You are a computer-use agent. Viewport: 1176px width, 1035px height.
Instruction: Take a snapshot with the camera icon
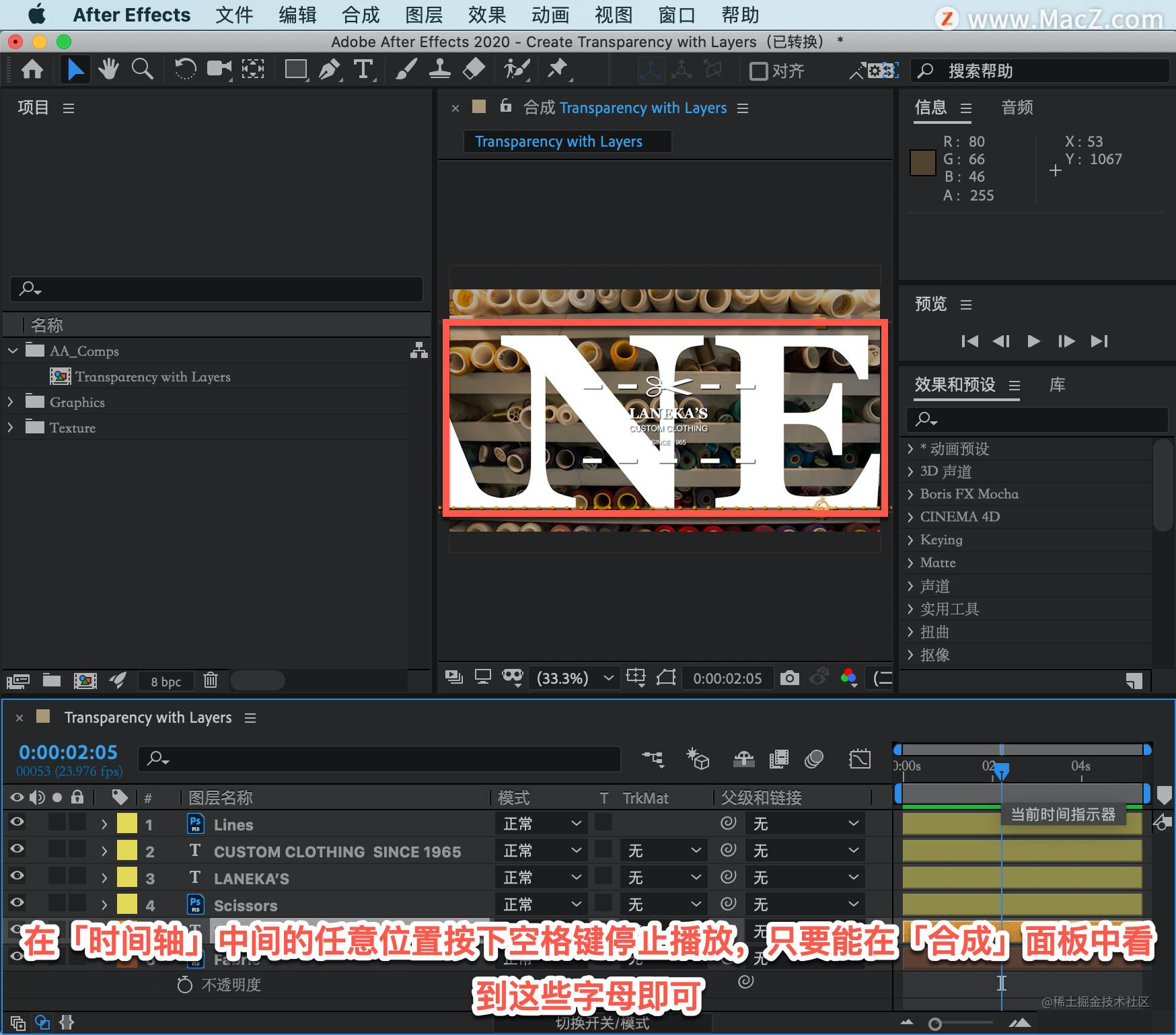point(790,678)
